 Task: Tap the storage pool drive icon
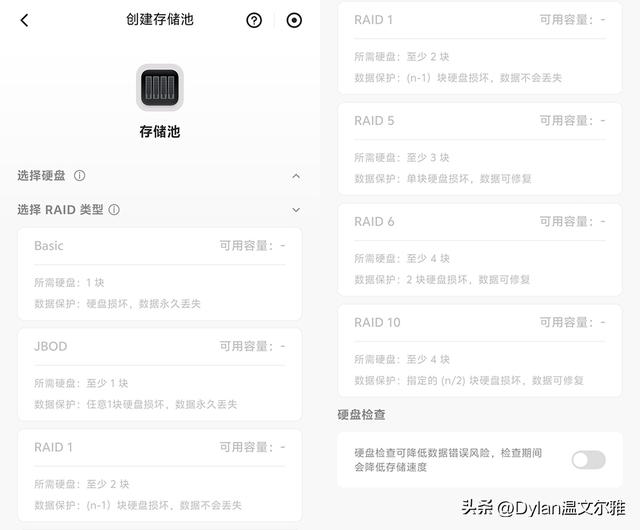160,87
